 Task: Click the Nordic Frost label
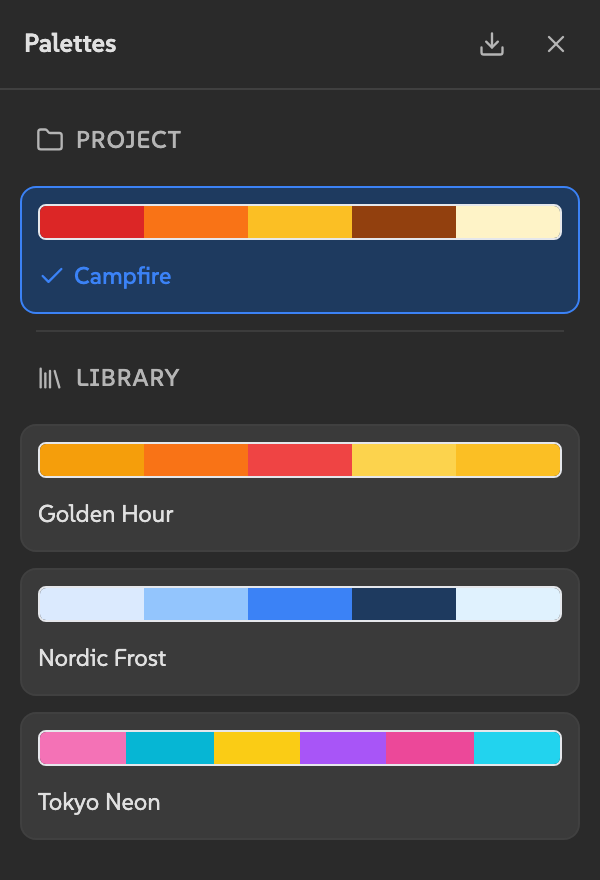(103, 658)
